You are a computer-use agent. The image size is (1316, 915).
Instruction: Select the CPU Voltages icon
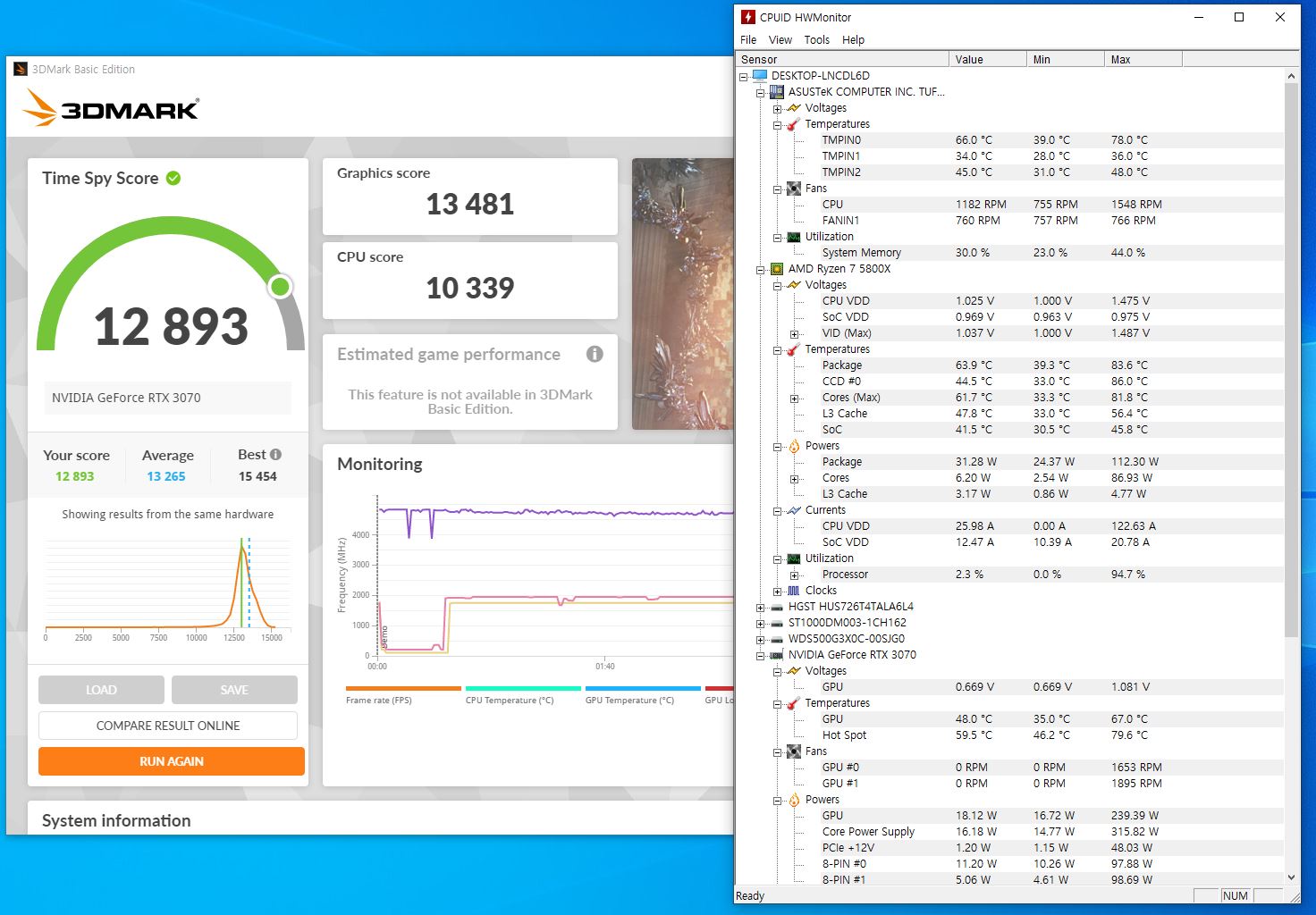point(794,285)
